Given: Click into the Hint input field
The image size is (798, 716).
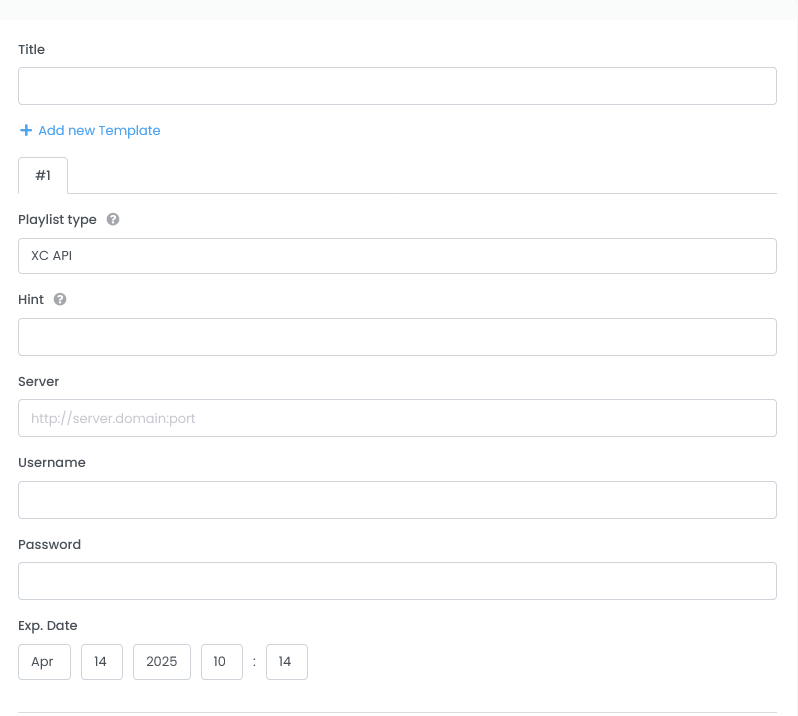Looking at the screenshot, I should (397, 337).
